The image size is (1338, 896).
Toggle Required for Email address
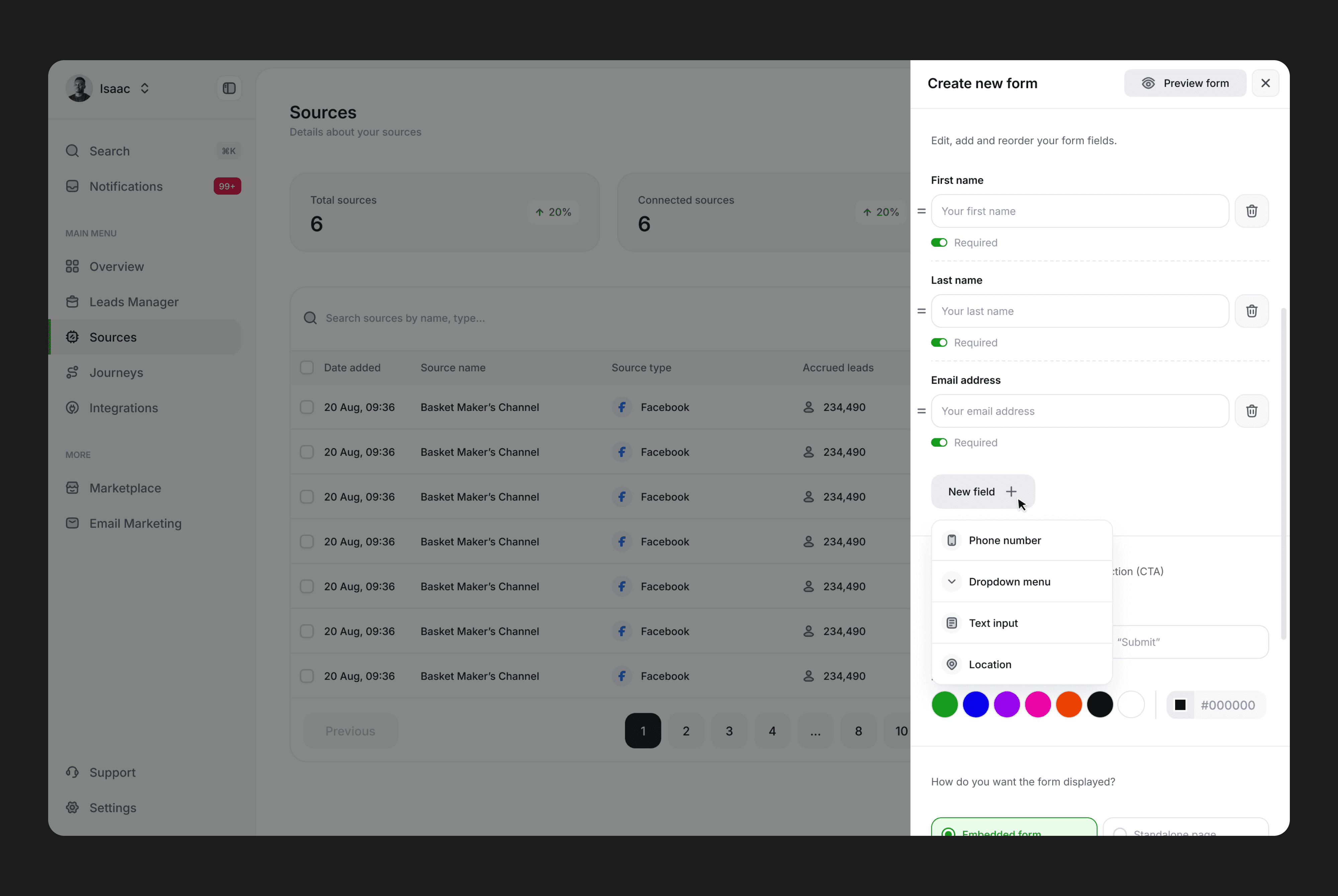coord(939,443)
